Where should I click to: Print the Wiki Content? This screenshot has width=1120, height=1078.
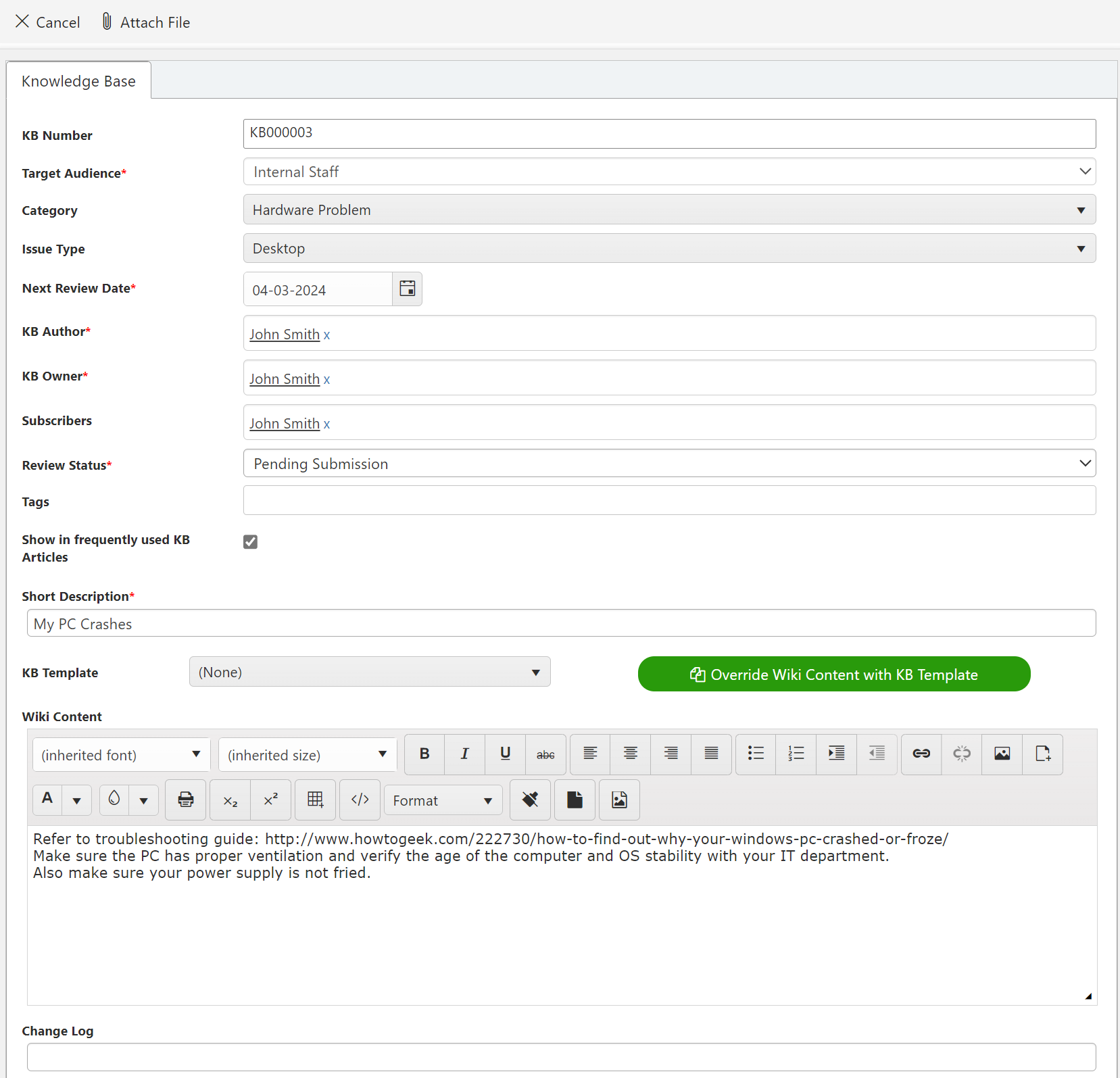tap(186, 800)
